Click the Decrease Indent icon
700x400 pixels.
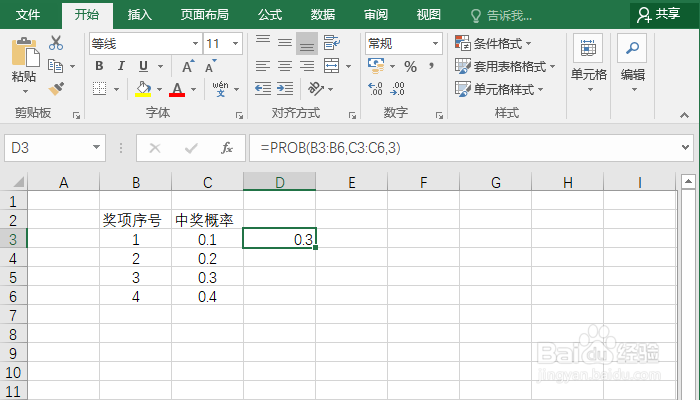pyautogui.click(x=263, y=88)
